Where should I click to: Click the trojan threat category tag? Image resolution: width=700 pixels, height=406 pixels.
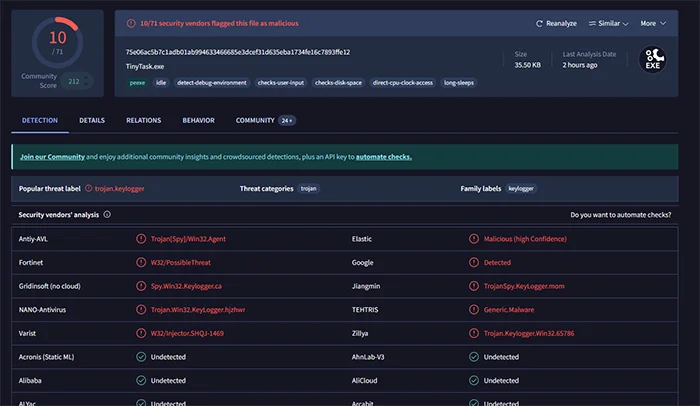point(308,188)
